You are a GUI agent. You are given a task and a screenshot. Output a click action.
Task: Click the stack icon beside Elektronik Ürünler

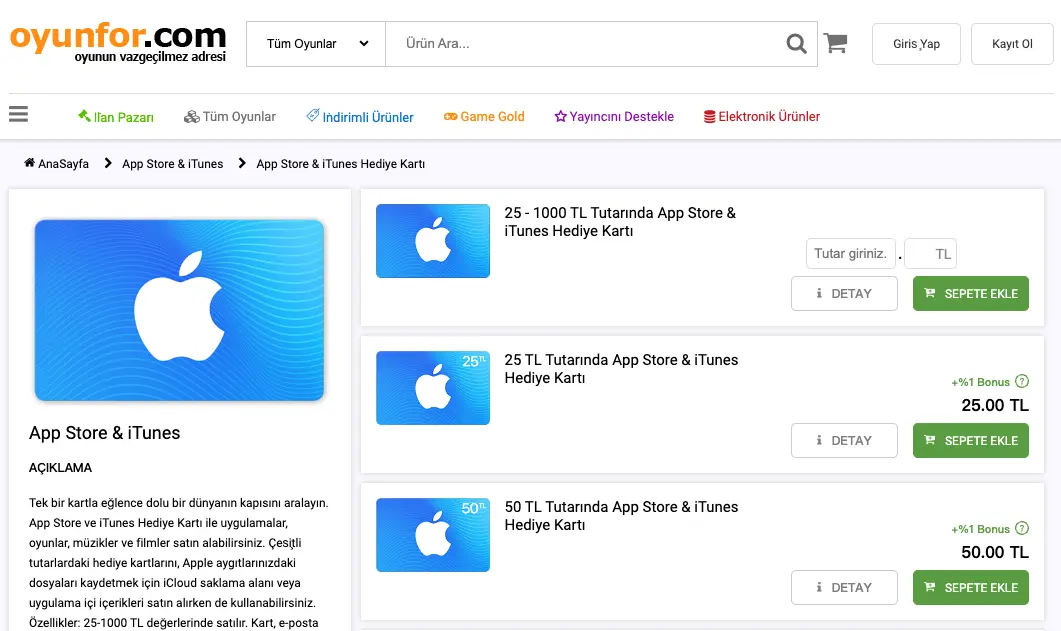(x=709, y=117)
